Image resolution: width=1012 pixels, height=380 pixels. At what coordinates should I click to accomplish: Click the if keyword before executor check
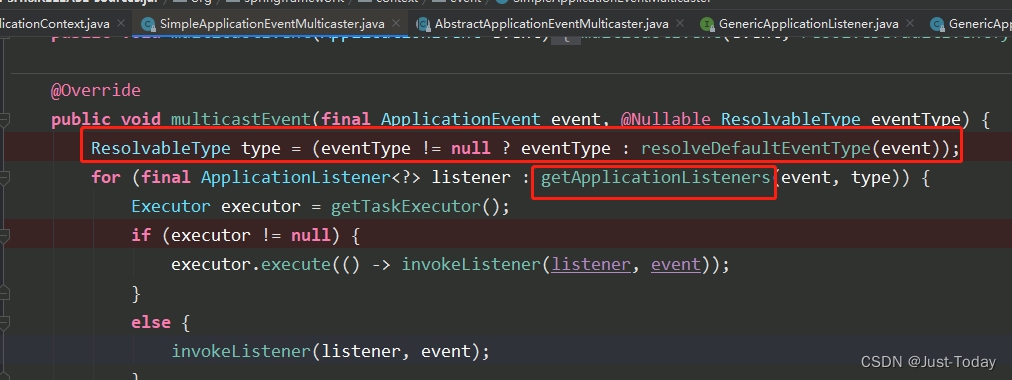(x=141, y=235)
